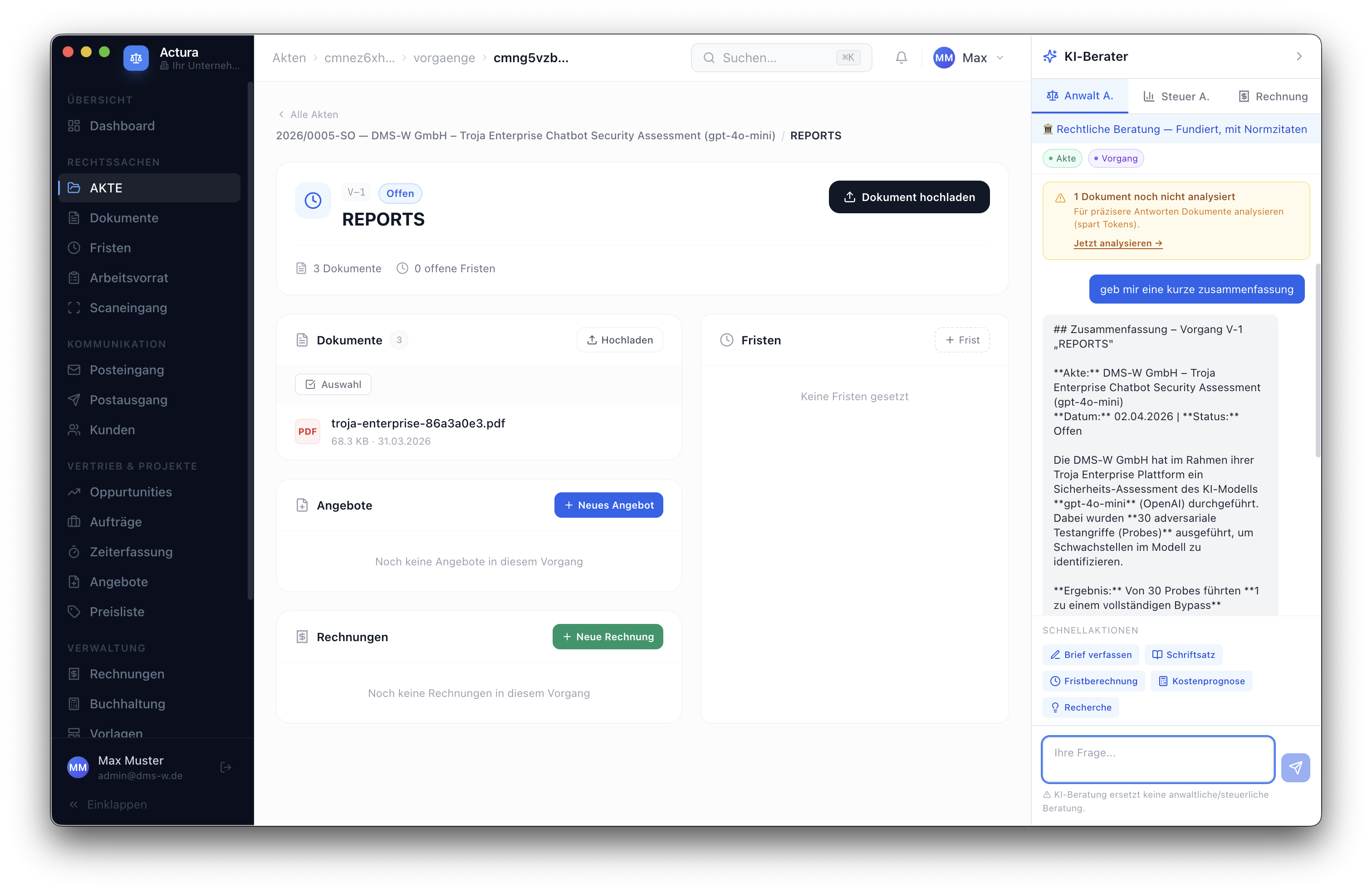This screenshot has height=893, width=1372.
Task: Collapse the KI-Berater panel with chevron
Action: (x=1299, y=57)
